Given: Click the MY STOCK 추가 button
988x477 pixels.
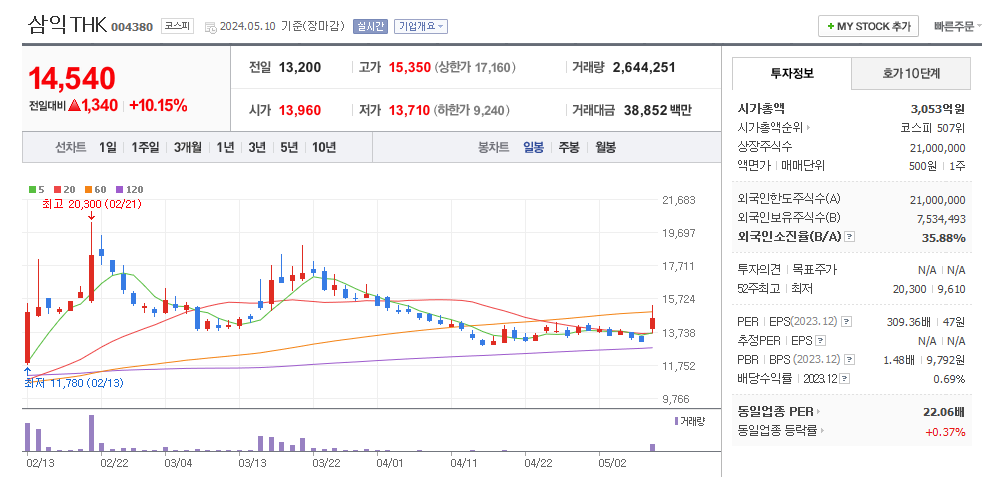Looking at the screenshot, I should point(868,26).
